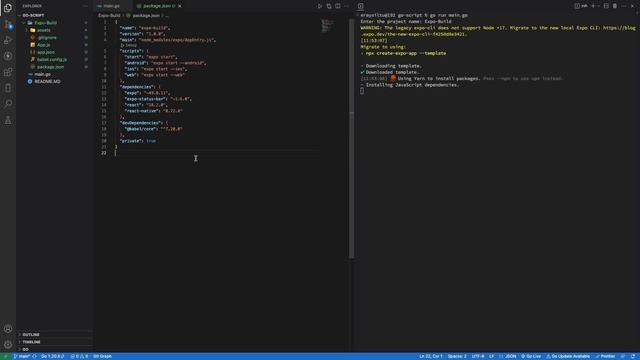640x360 pixels.
Task: Split the editor to the right
Action: coord(338,6)
